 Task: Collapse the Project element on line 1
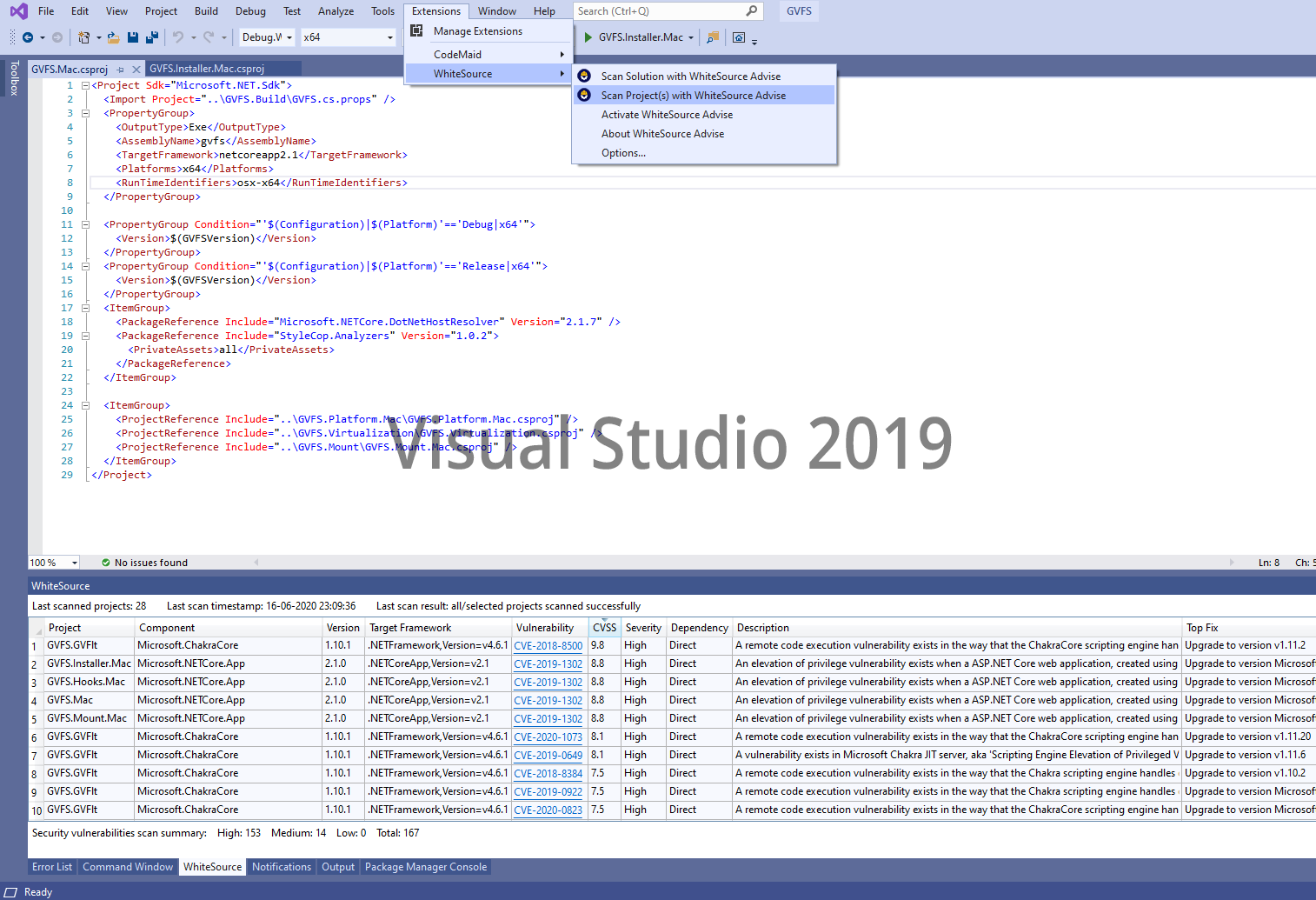[85, 85]
